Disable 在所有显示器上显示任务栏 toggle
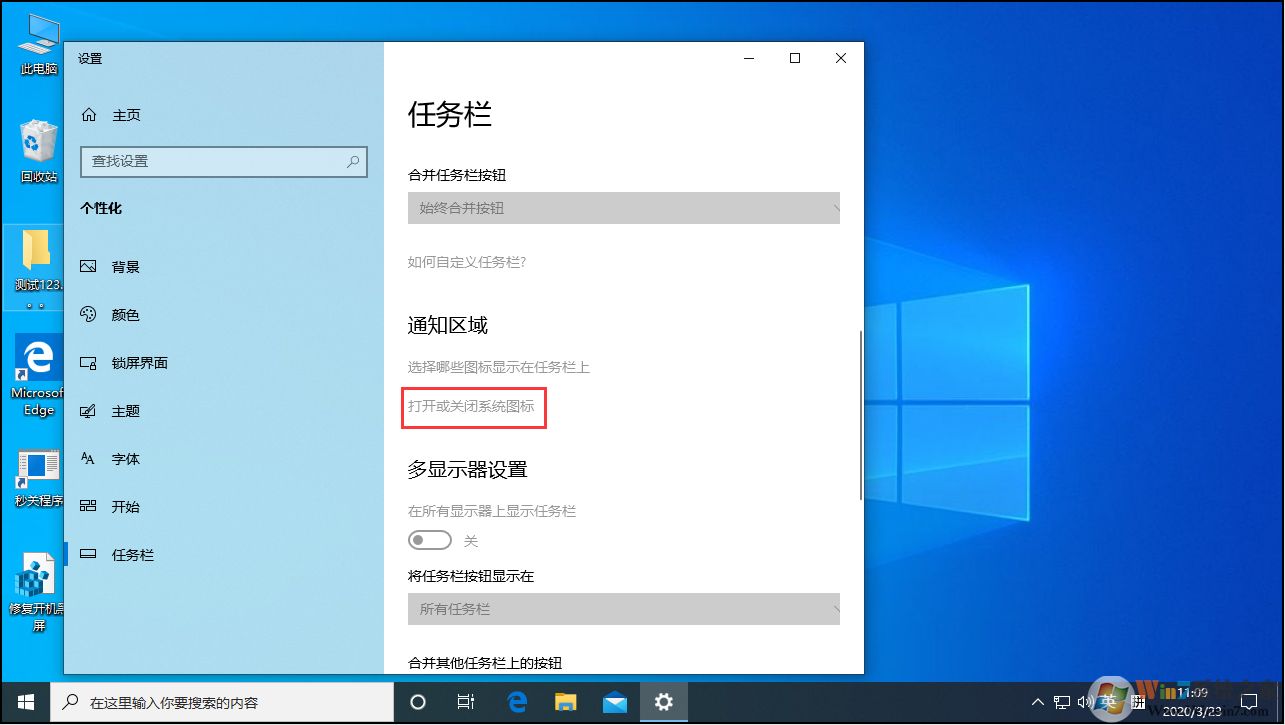Viewport: 1285px width, 725px height. point(430,539)
